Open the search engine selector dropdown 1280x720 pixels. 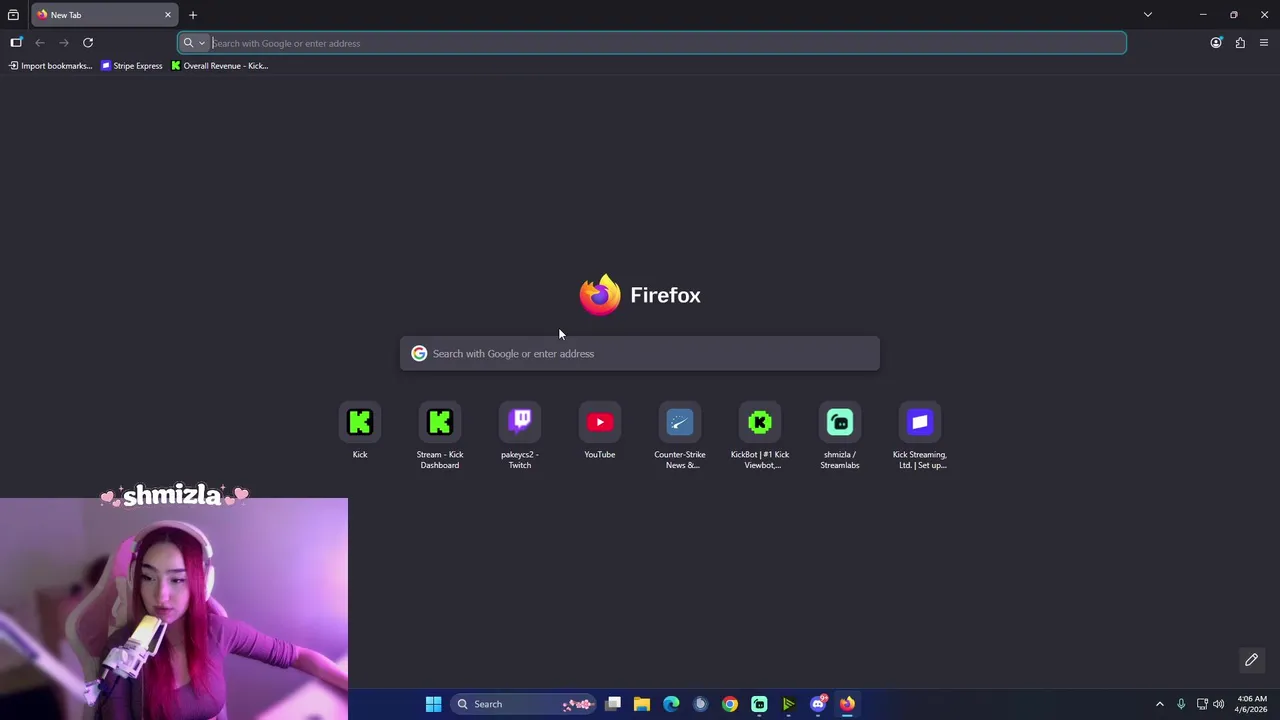(x=194, y=43)
